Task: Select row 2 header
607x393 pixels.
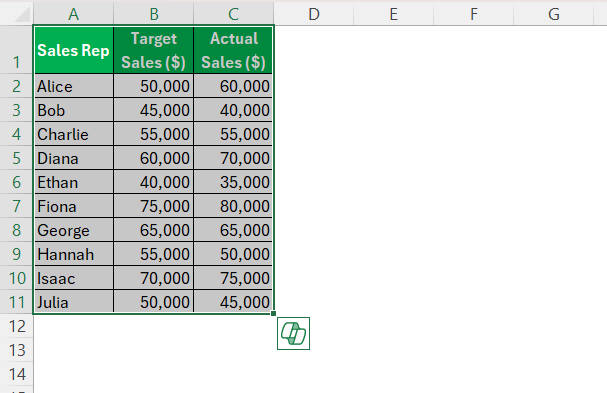Action: tap(16, 86)
